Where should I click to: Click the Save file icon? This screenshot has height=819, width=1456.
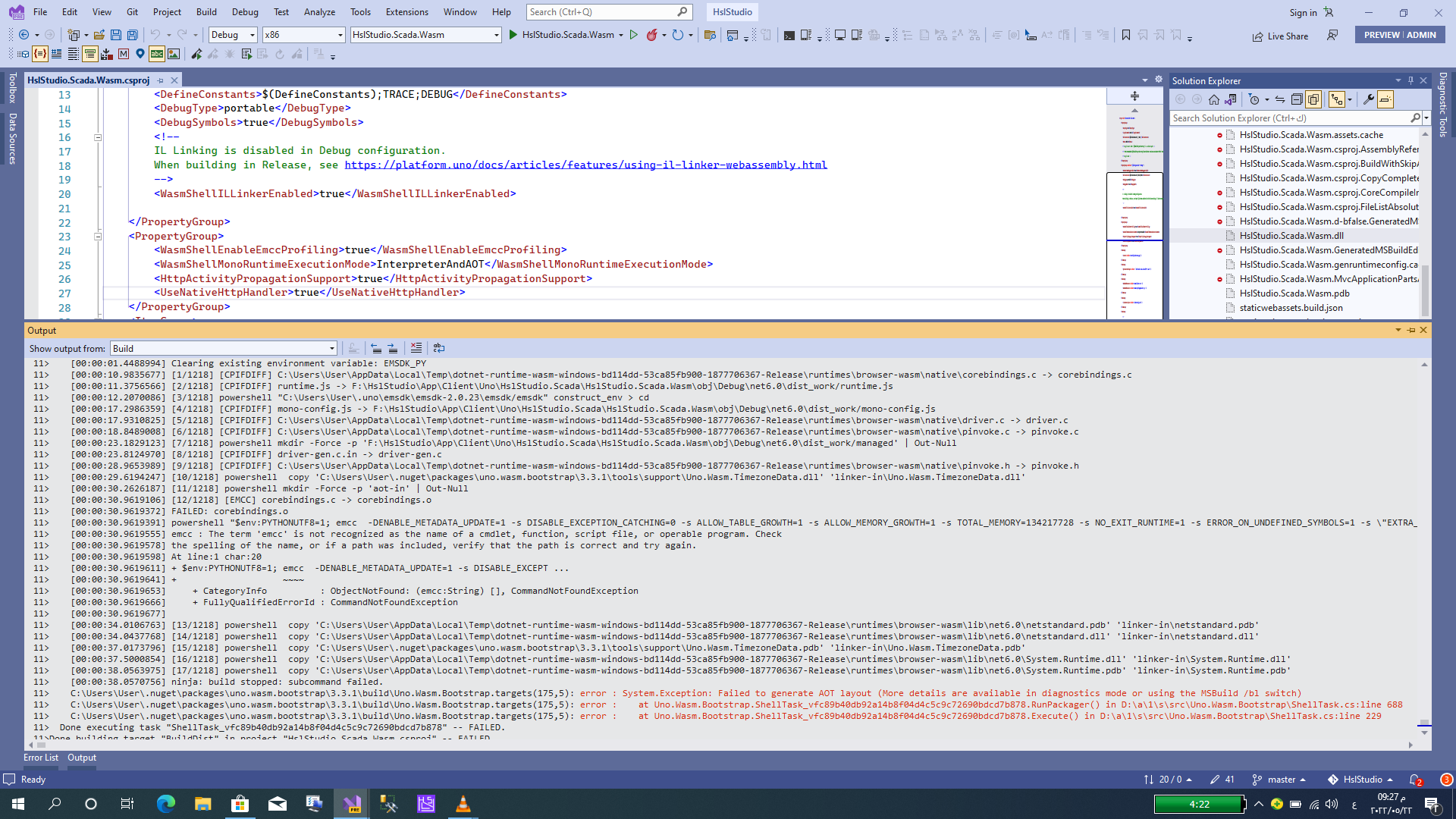[x=116, y=35]
